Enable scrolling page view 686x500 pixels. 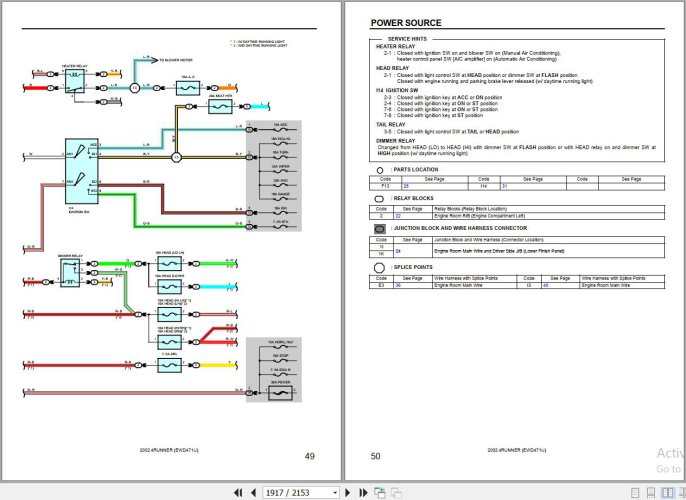[651, 493]
